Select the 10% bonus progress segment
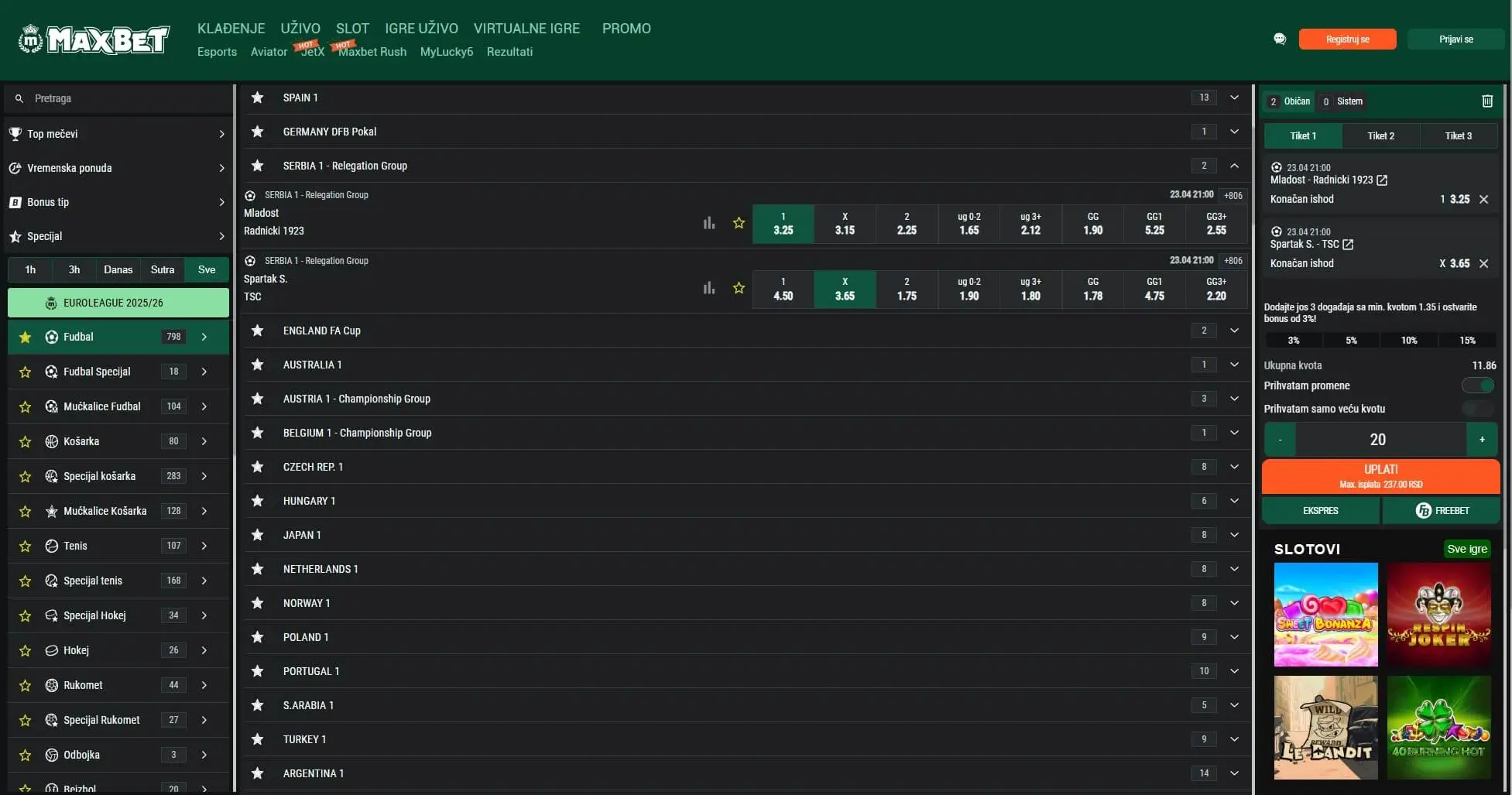The width and height of the screenshot is (1512, 795). point(1409,340)
